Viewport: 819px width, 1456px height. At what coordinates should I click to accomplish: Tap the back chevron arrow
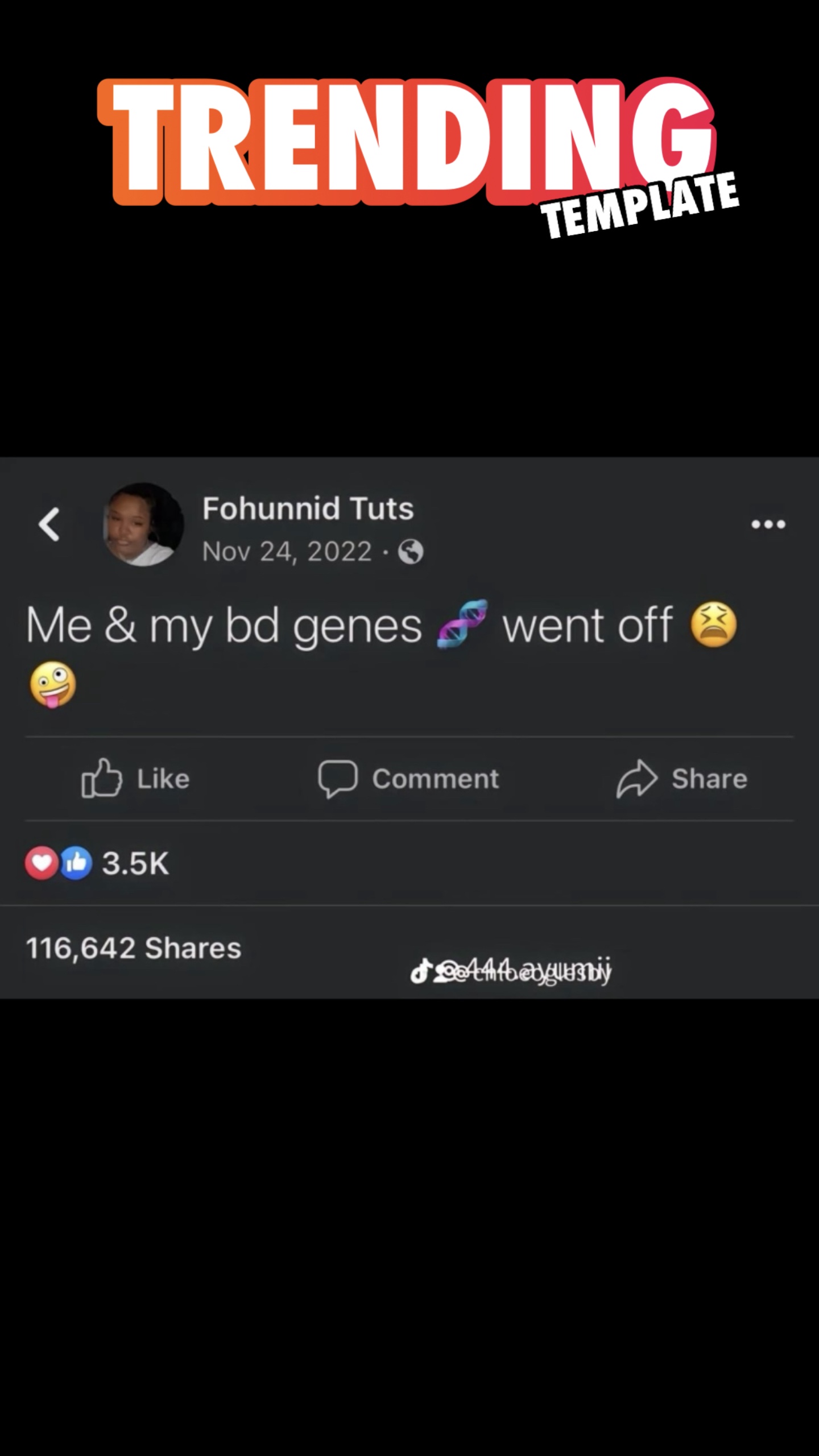pos(49,524)
